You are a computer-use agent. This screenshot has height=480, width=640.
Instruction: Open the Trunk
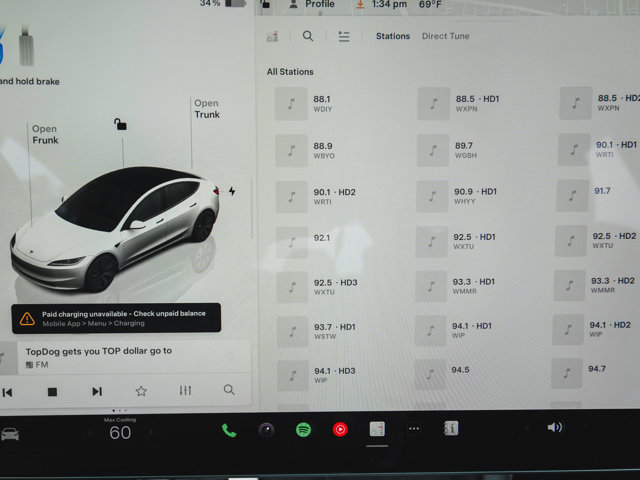[207, 109]
